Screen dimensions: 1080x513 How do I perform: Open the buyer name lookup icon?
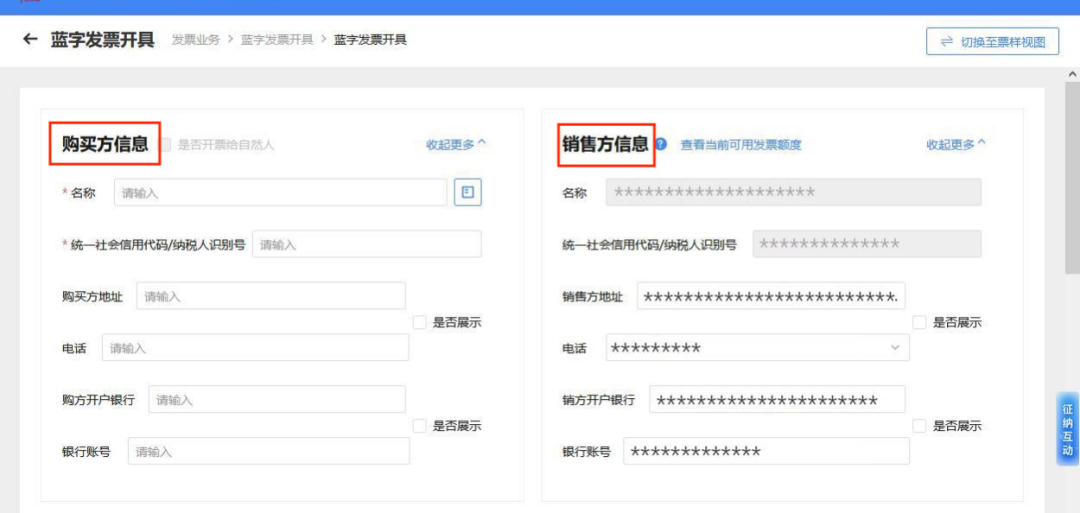pos(468,193)
